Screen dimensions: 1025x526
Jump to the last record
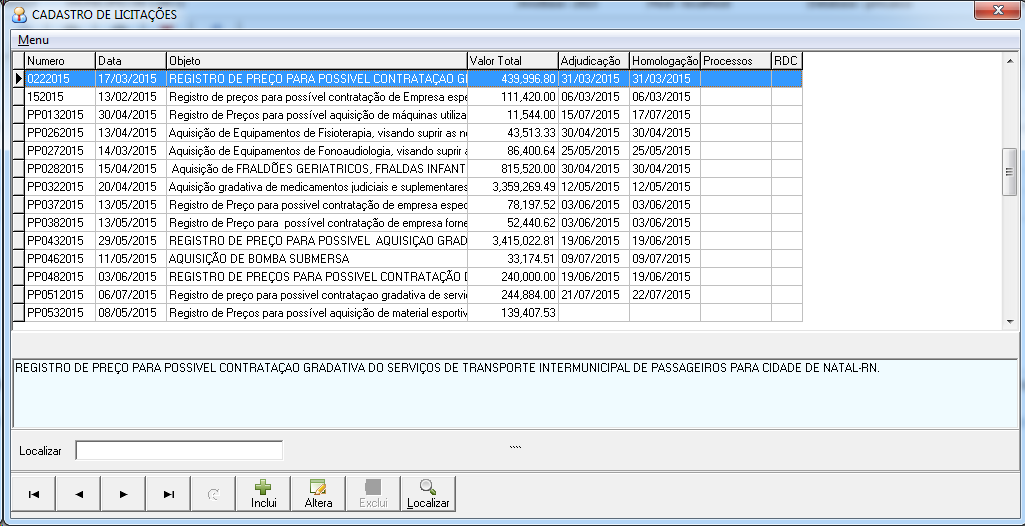(169, 494)
